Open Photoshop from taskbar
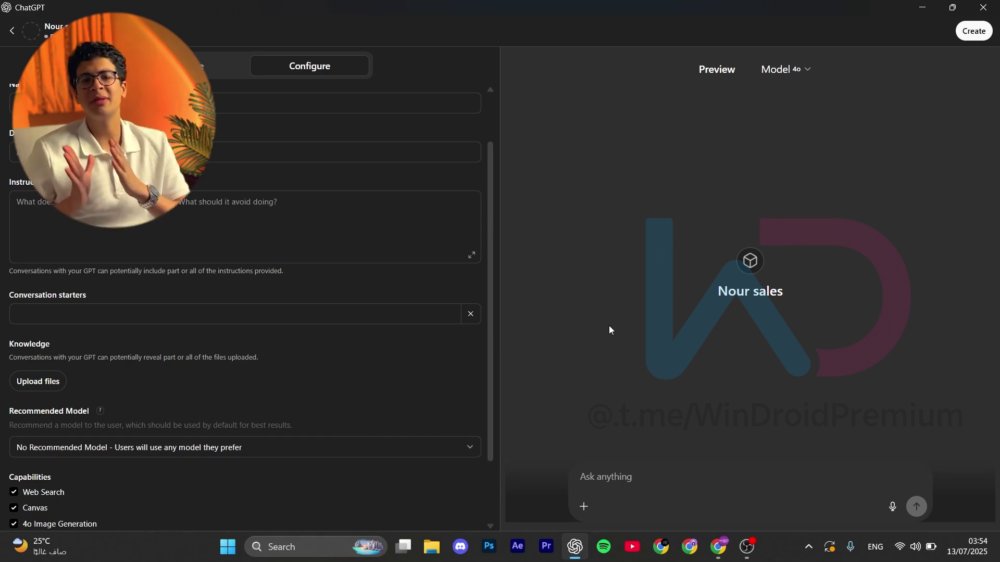 (489, 547)
